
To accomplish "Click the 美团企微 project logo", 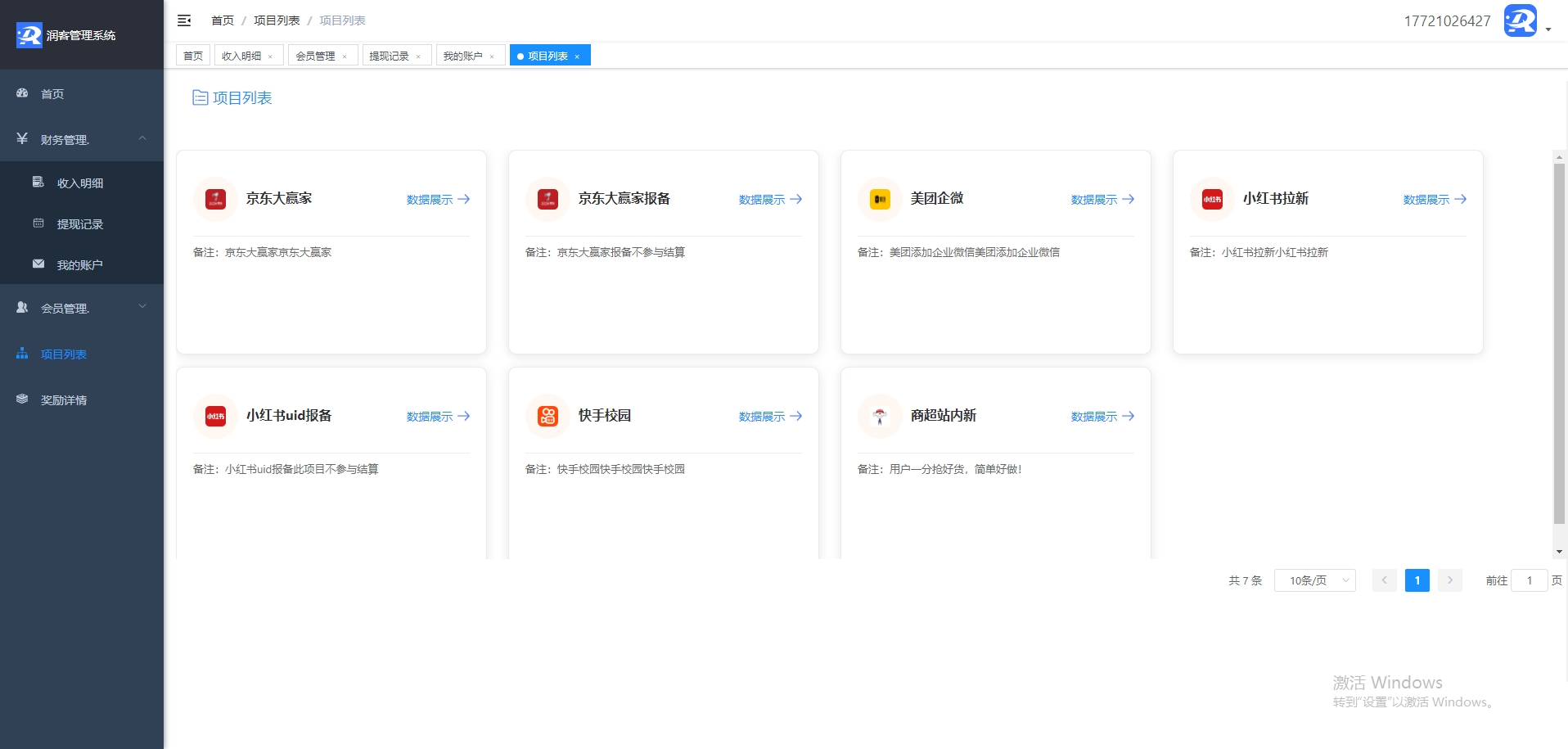I will click(880, 199).
